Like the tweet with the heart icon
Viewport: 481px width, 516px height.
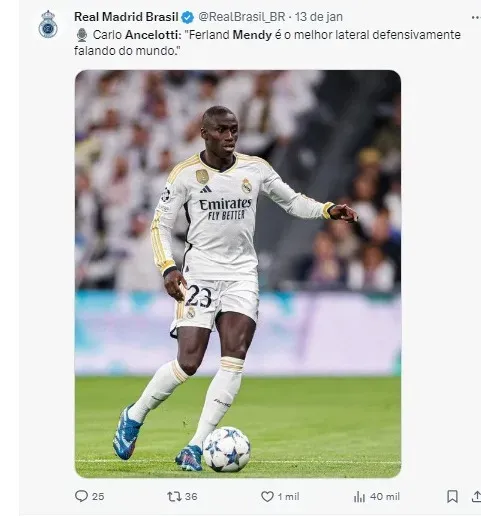click(x=267, y=497)
